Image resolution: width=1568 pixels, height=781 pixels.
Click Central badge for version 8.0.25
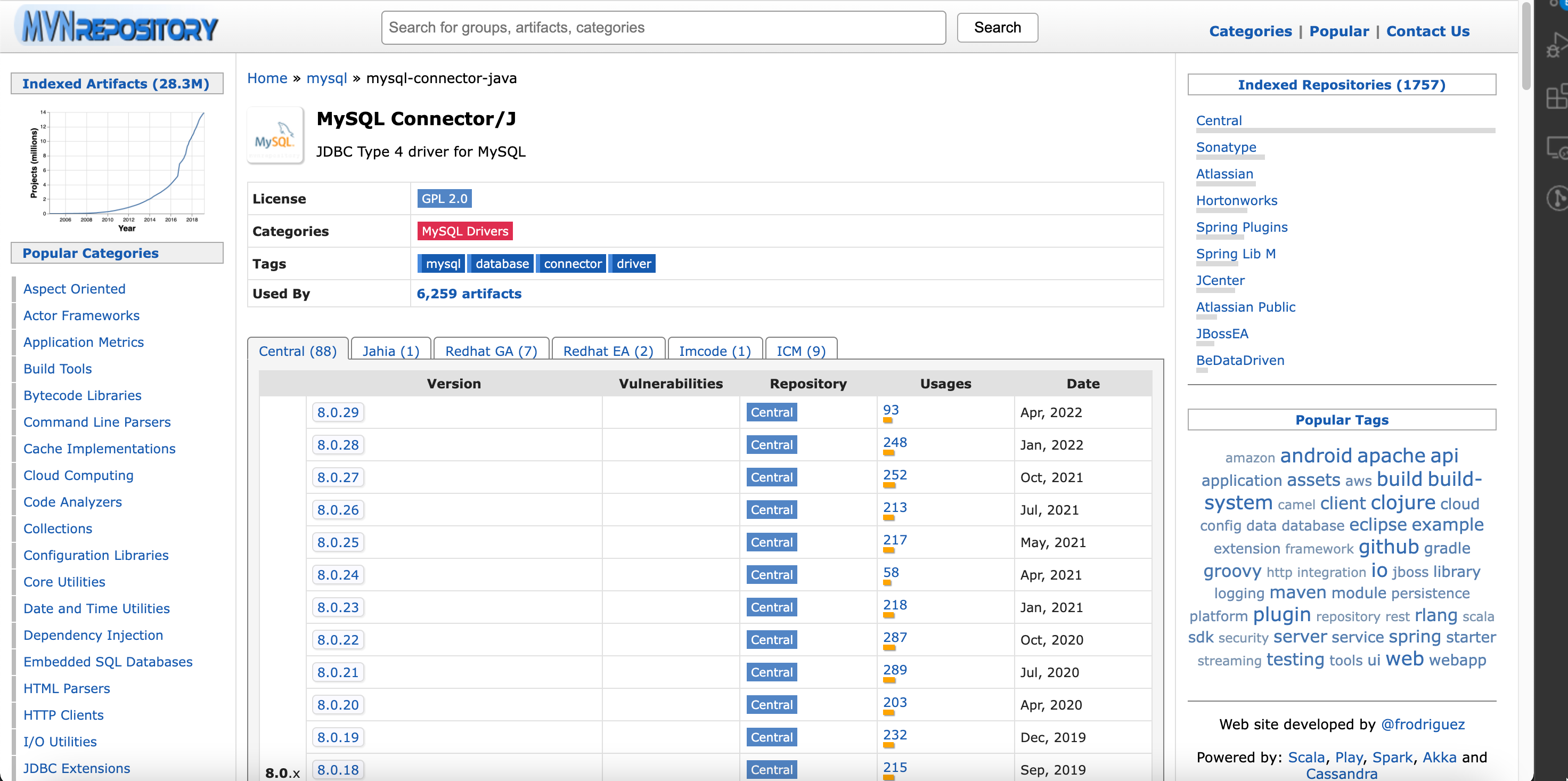[x=771, y=542]
